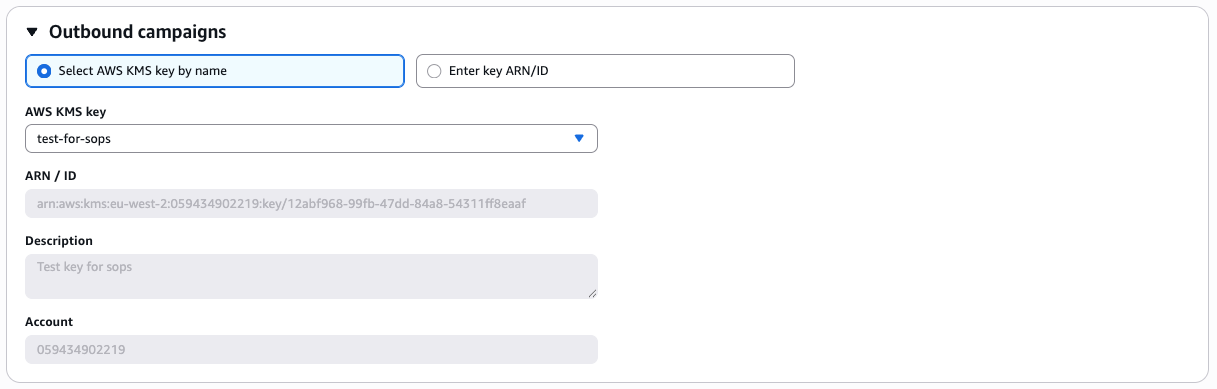This screenshot has width=1217, height=389.
Task: Click the blue dropdown arrow icon
Action: (578, 139)
